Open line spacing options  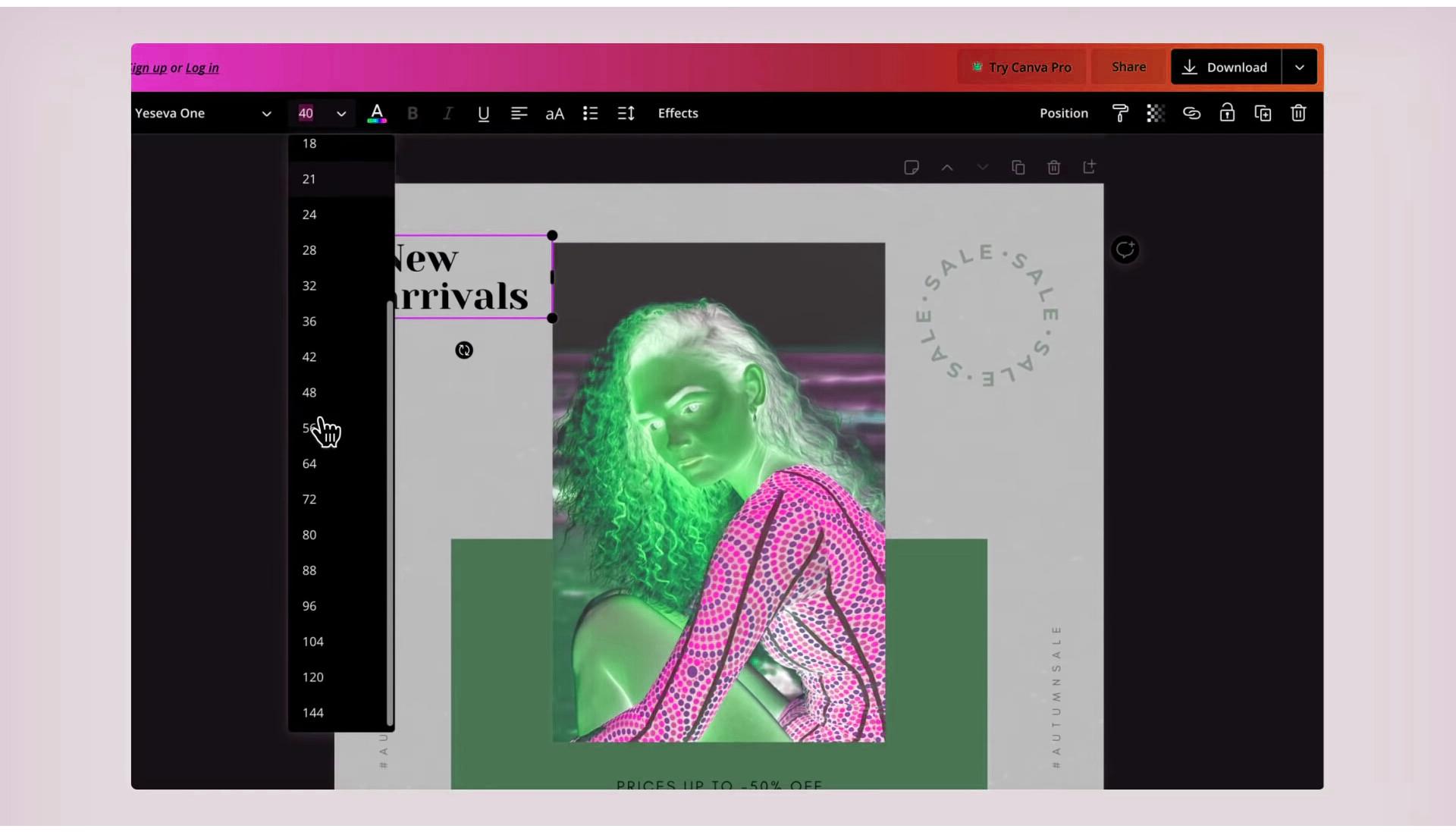coord(626,114)
